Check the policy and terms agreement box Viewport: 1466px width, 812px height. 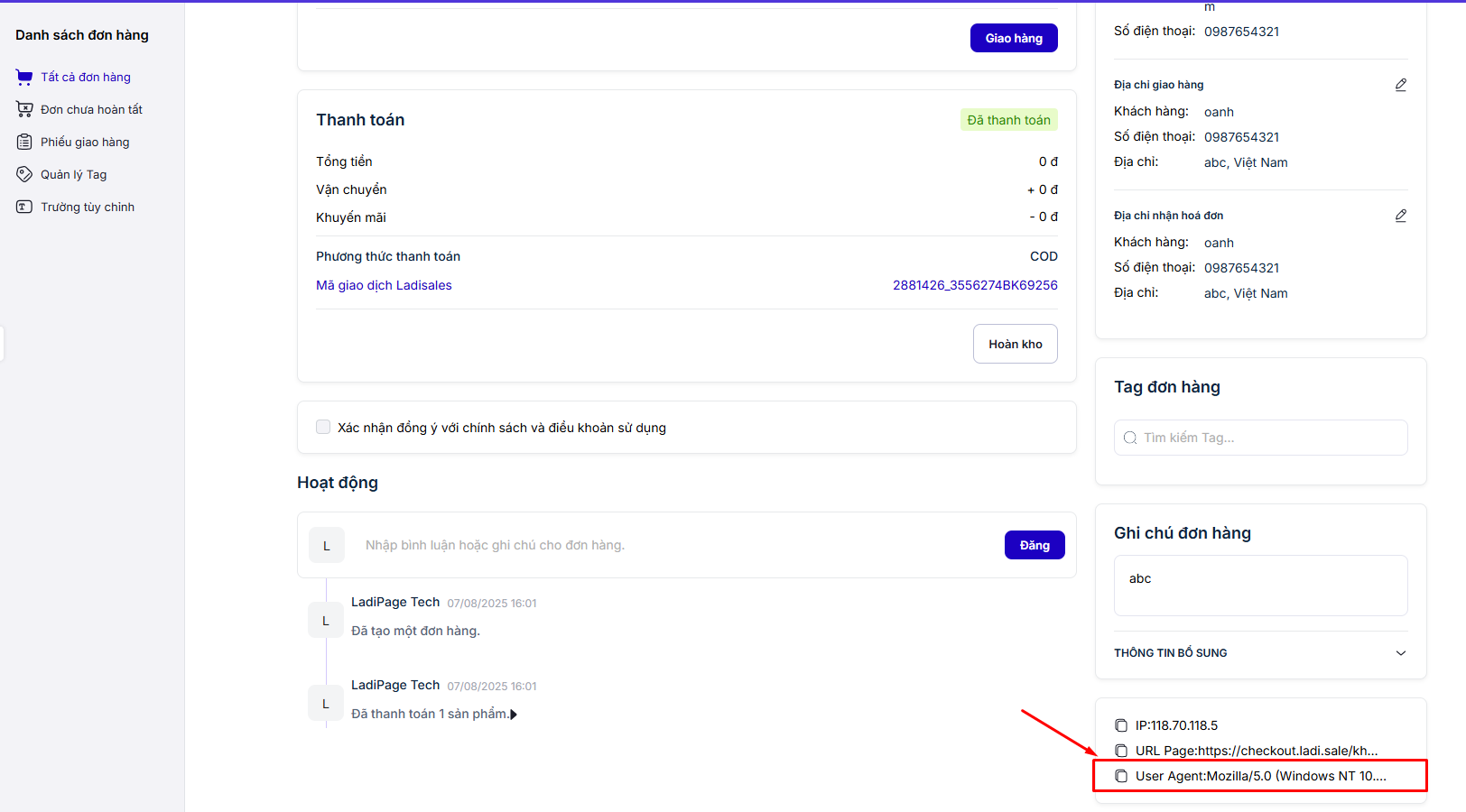[323, 428]
